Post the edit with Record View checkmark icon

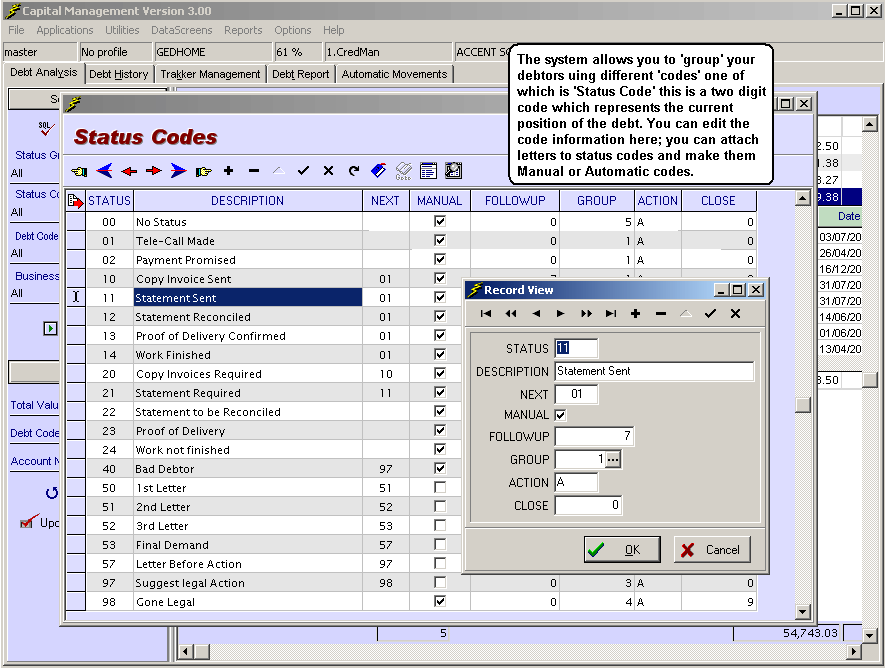[711, 314]
